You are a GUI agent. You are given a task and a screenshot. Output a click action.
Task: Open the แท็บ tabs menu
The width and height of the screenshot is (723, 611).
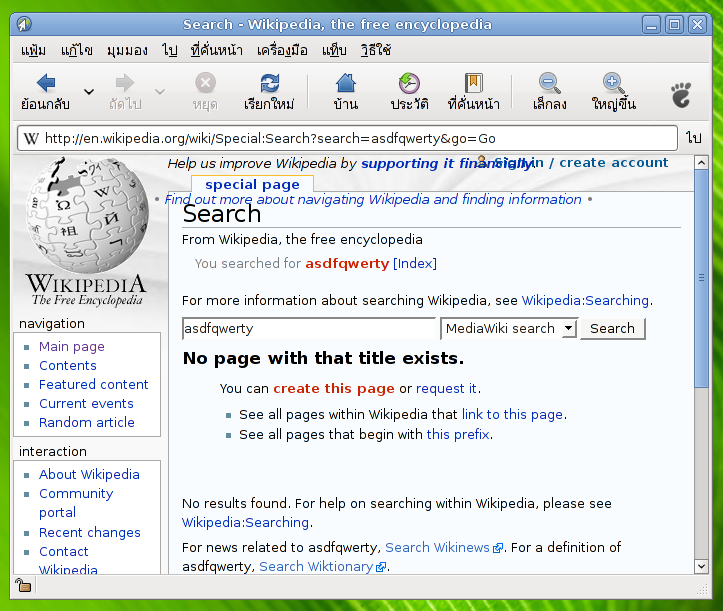coord(334,50)
